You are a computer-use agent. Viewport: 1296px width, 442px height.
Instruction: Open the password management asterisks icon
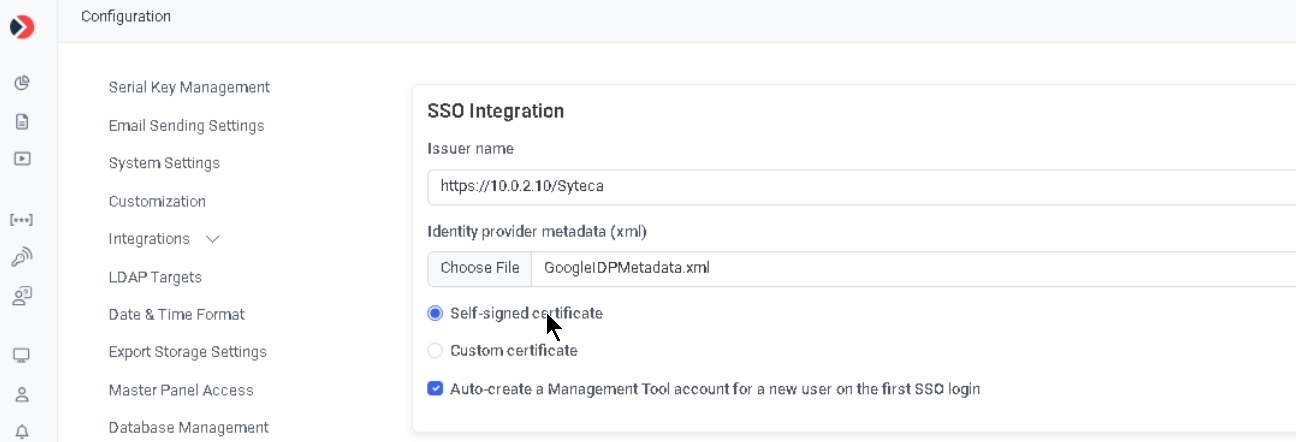[x=22, y=219]
